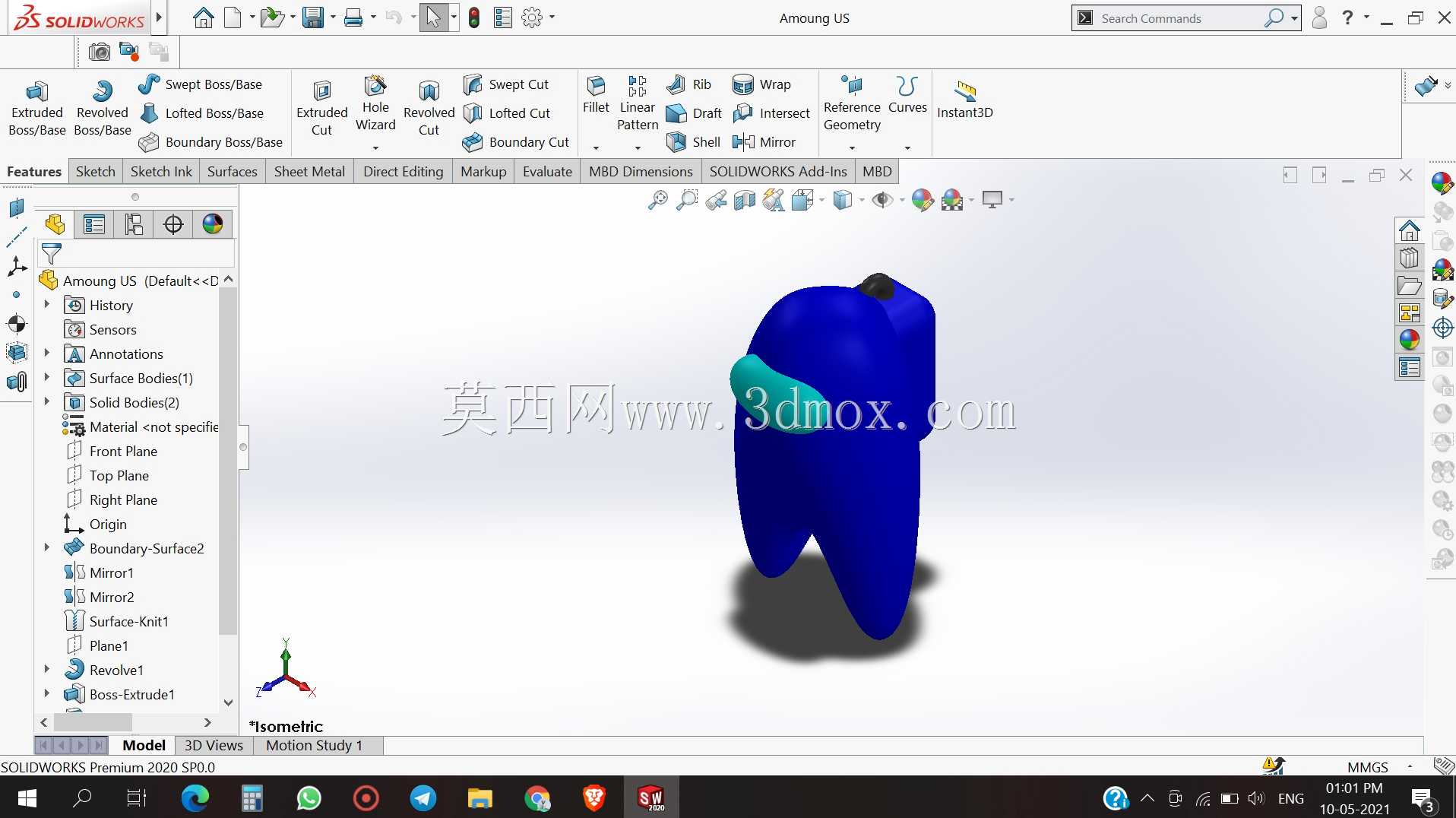Expand the Boss-Extrude1 feature
Image resolution: width=1456 pixels, height=818 pixels.
click(x=46, y=693)
